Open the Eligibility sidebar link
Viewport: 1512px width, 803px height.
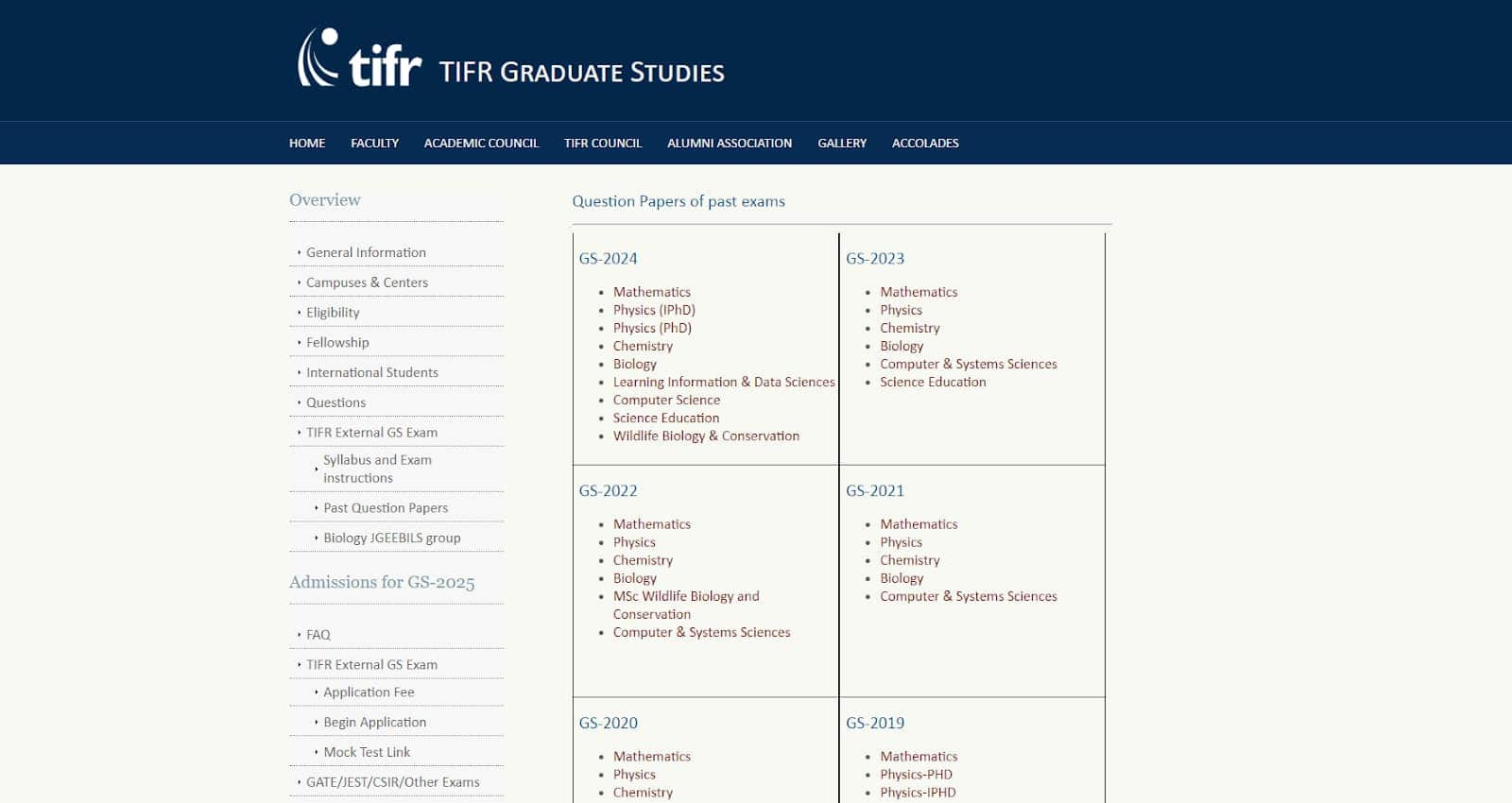333,313
